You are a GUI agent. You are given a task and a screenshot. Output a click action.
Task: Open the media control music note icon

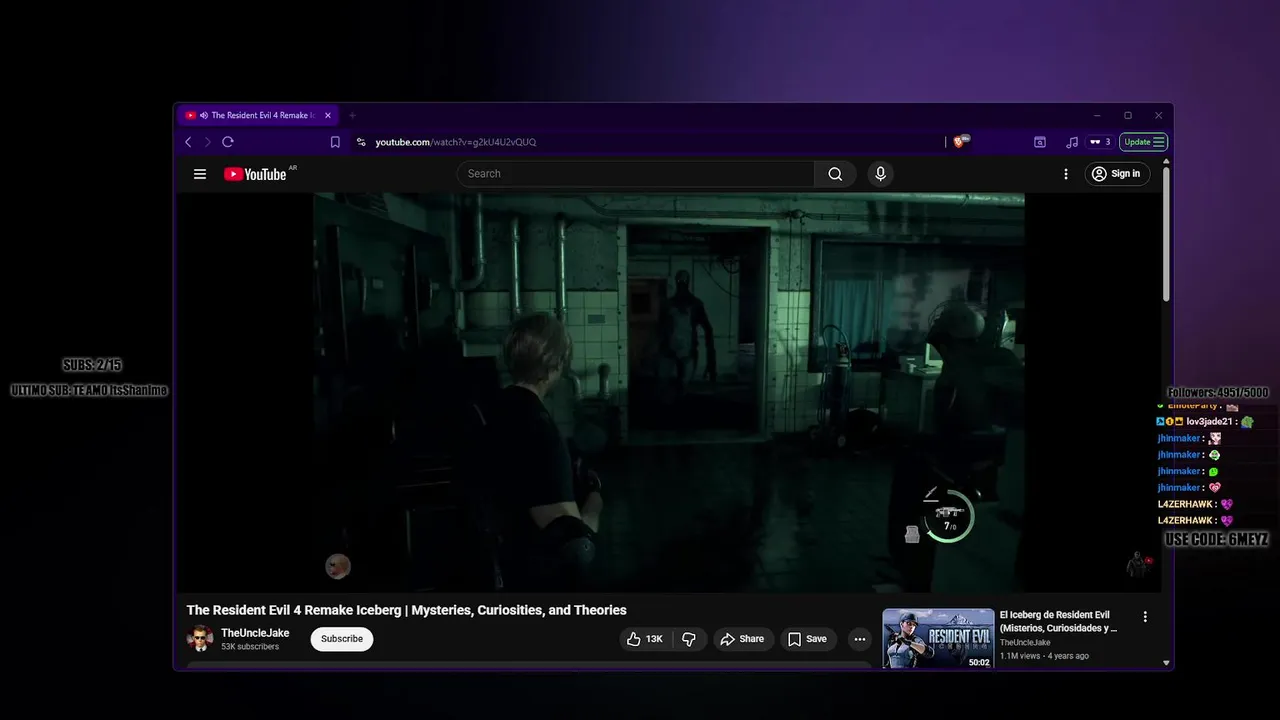pos(1072,142)
